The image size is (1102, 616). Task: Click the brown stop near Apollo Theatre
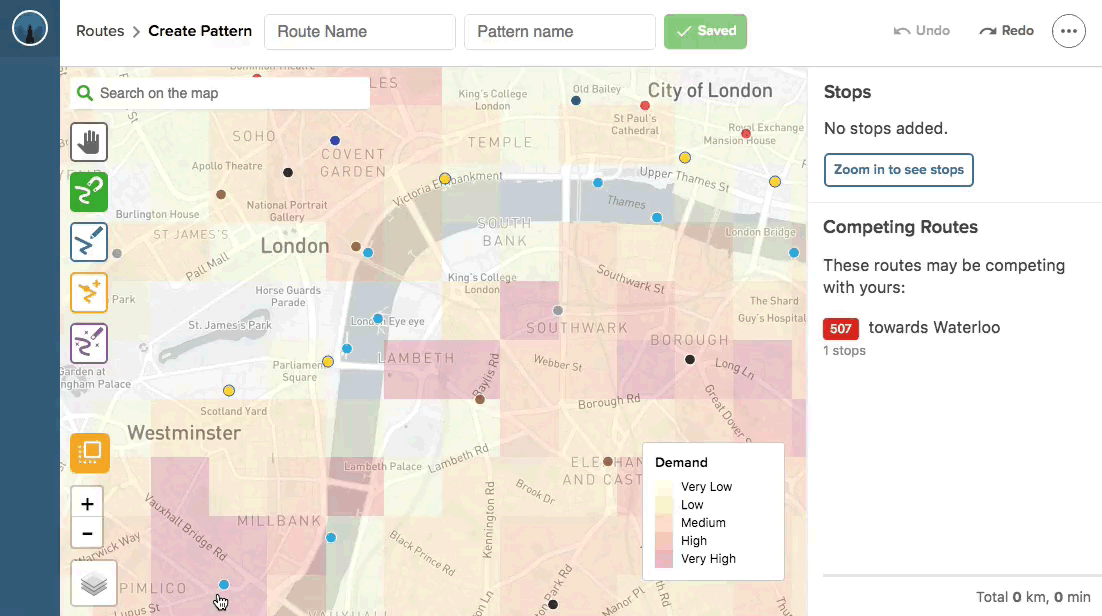pyautogui.click(x=221, y=194)
